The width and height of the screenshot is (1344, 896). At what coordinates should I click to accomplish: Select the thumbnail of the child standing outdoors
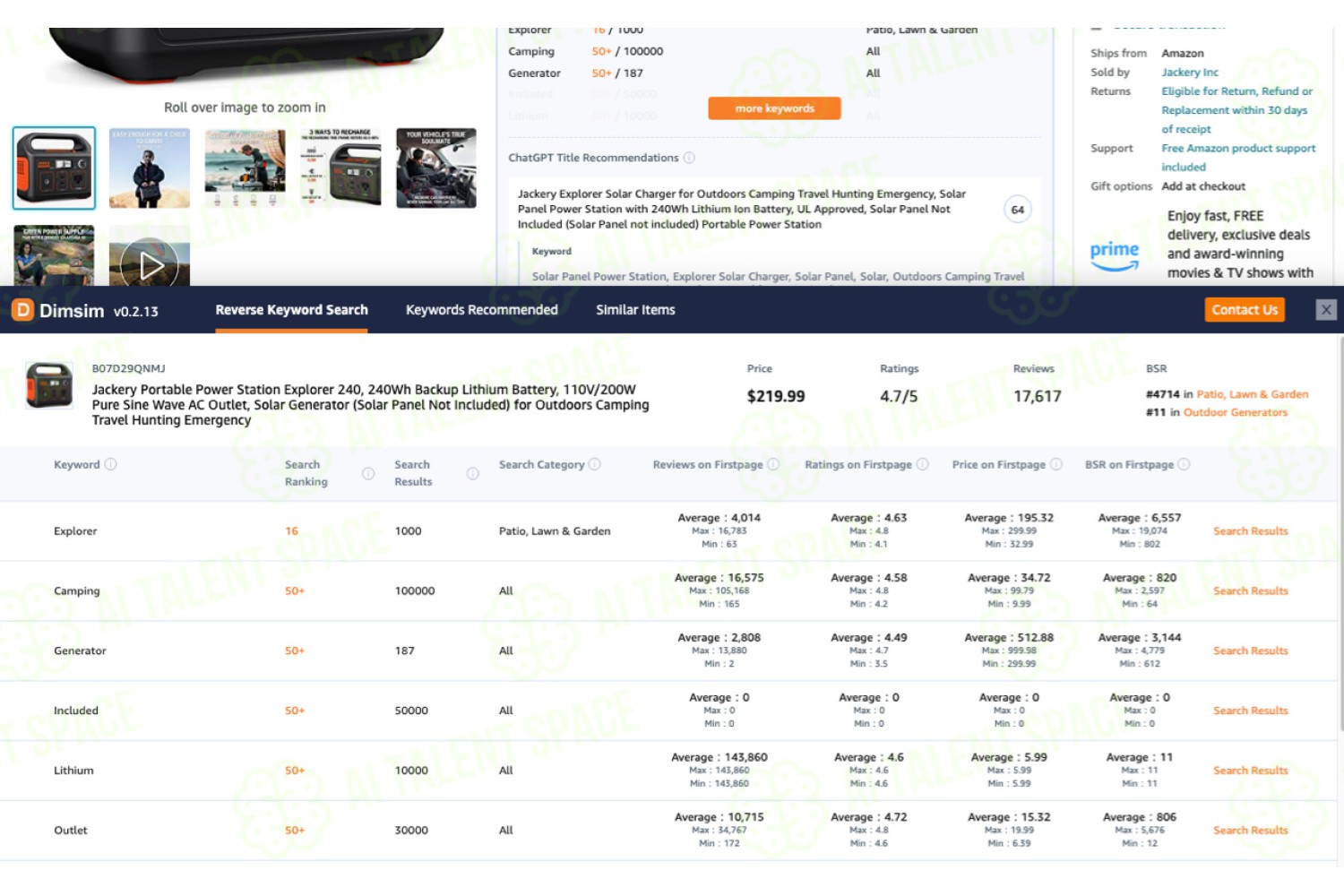tap(150, 168)
